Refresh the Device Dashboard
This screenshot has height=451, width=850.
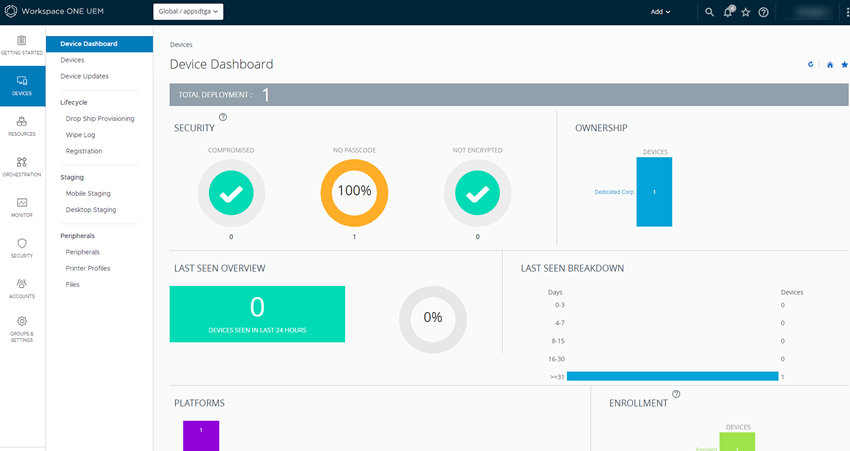tap(810, 65)
